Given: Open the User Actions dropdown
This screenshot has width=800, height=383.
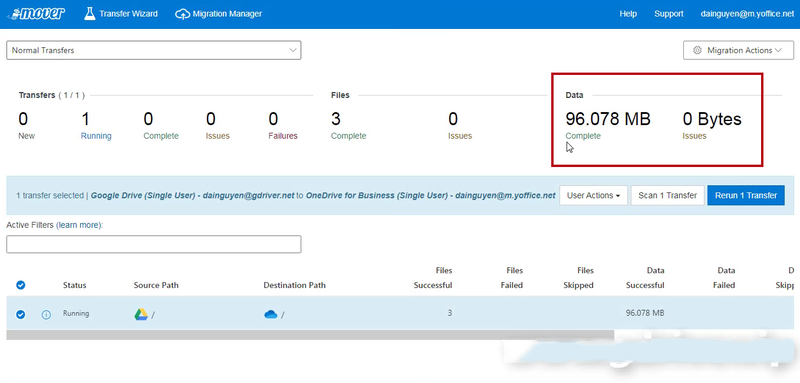Looking at the screenshot, I should click(593, 195).
